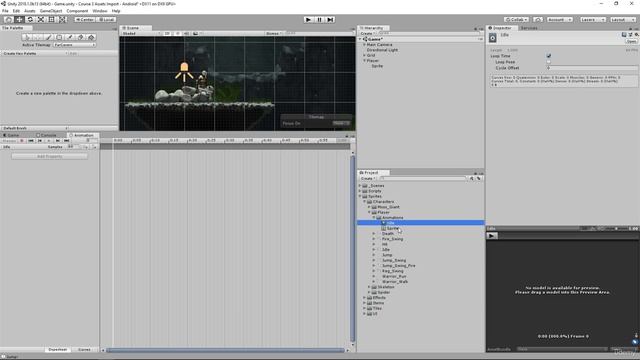Choose the Tile Palette flood fill tool

91,37
